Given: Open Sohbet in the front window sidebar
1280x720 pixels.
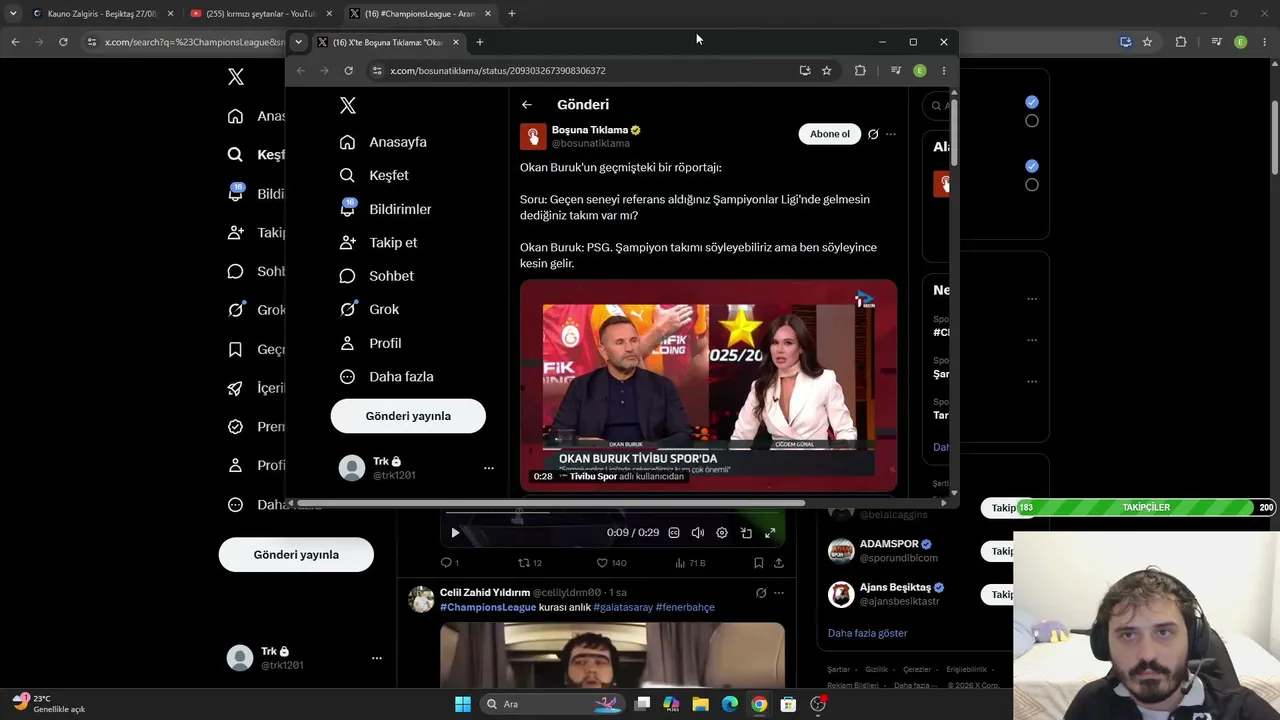Looking at the screenshot, I should point(377,276).
